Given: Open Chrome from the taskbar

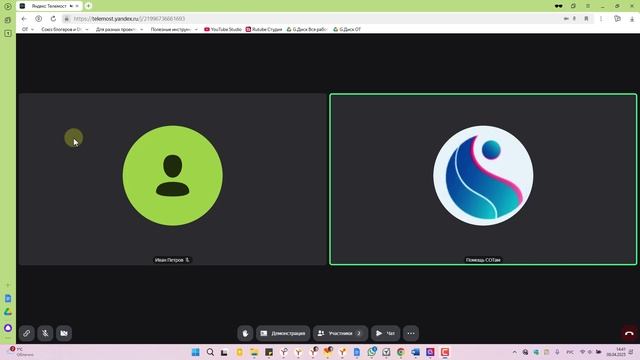Looking at the screenshot, I should [401, 352].
